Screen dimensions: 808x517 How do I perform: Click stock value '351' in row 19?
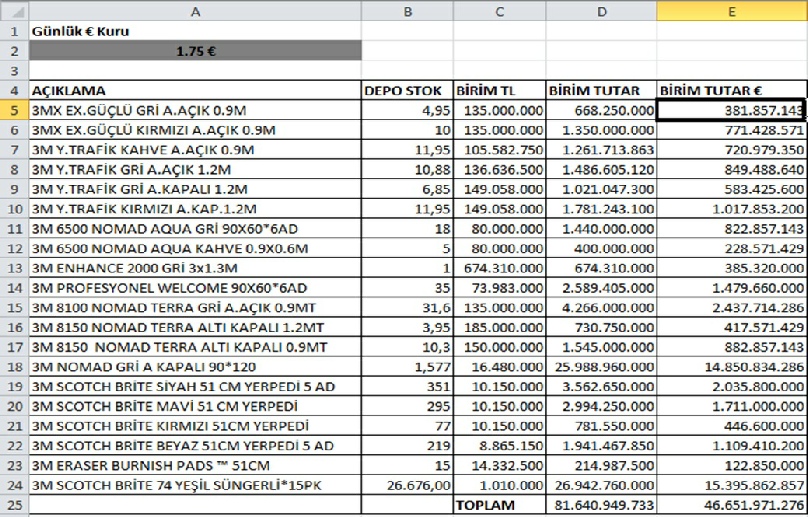click(407, 387)
